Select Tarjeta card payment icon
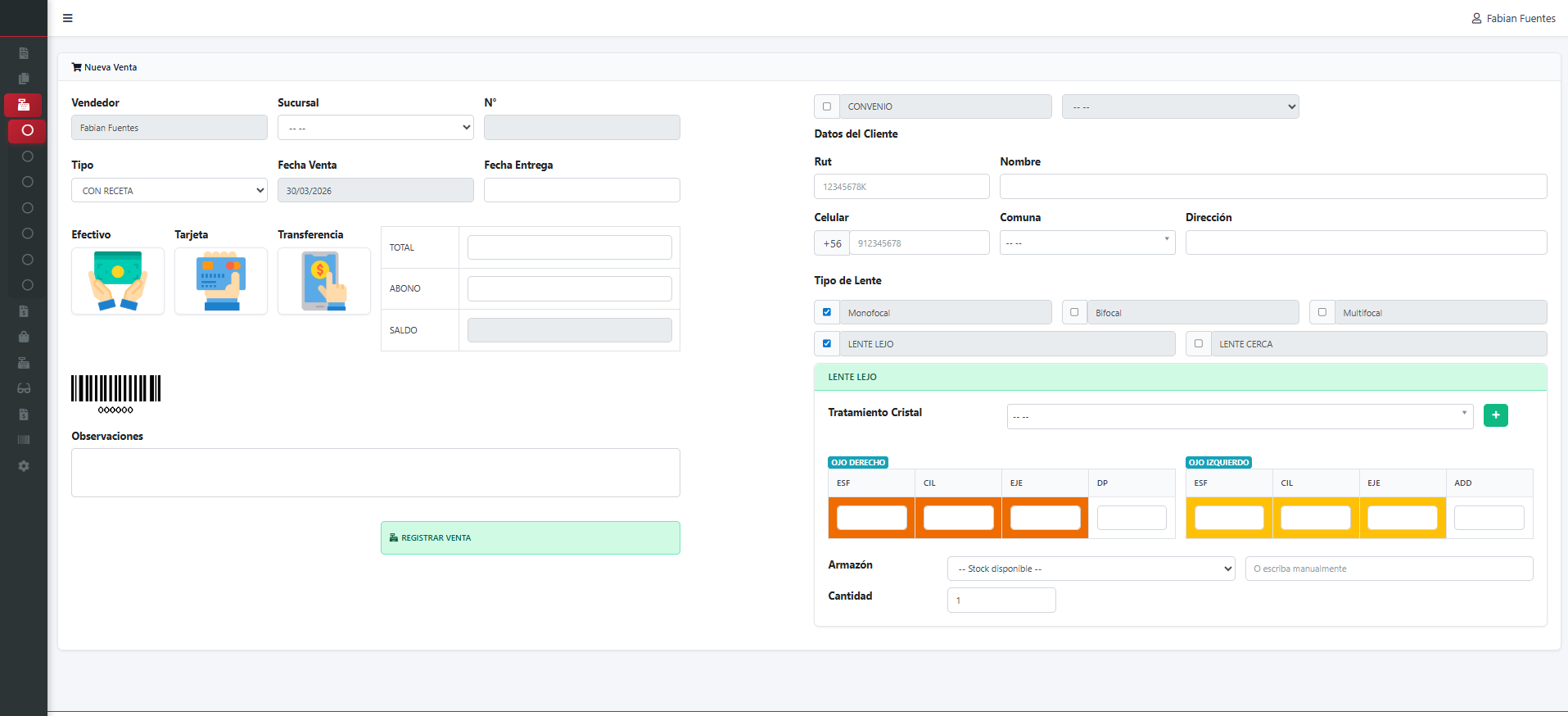The image size is (1568, 716). coord(221,281)
